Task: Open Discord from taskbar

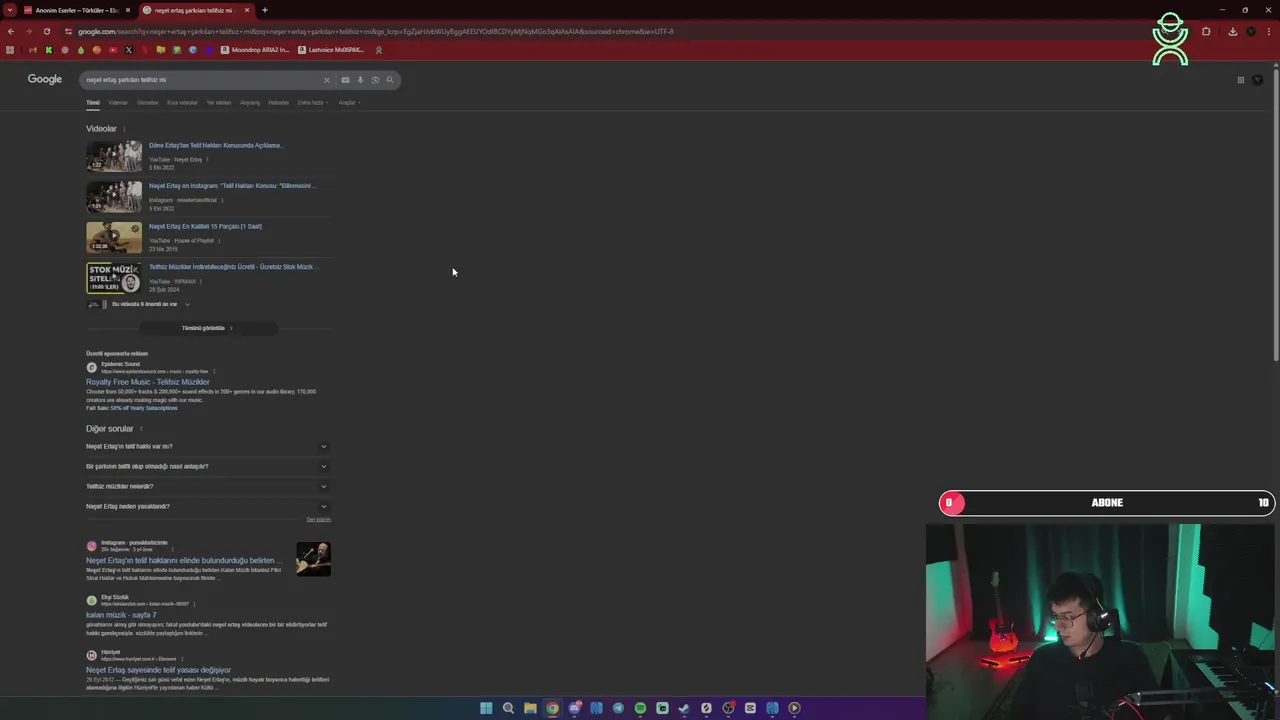Action: (x=575, y=708)
